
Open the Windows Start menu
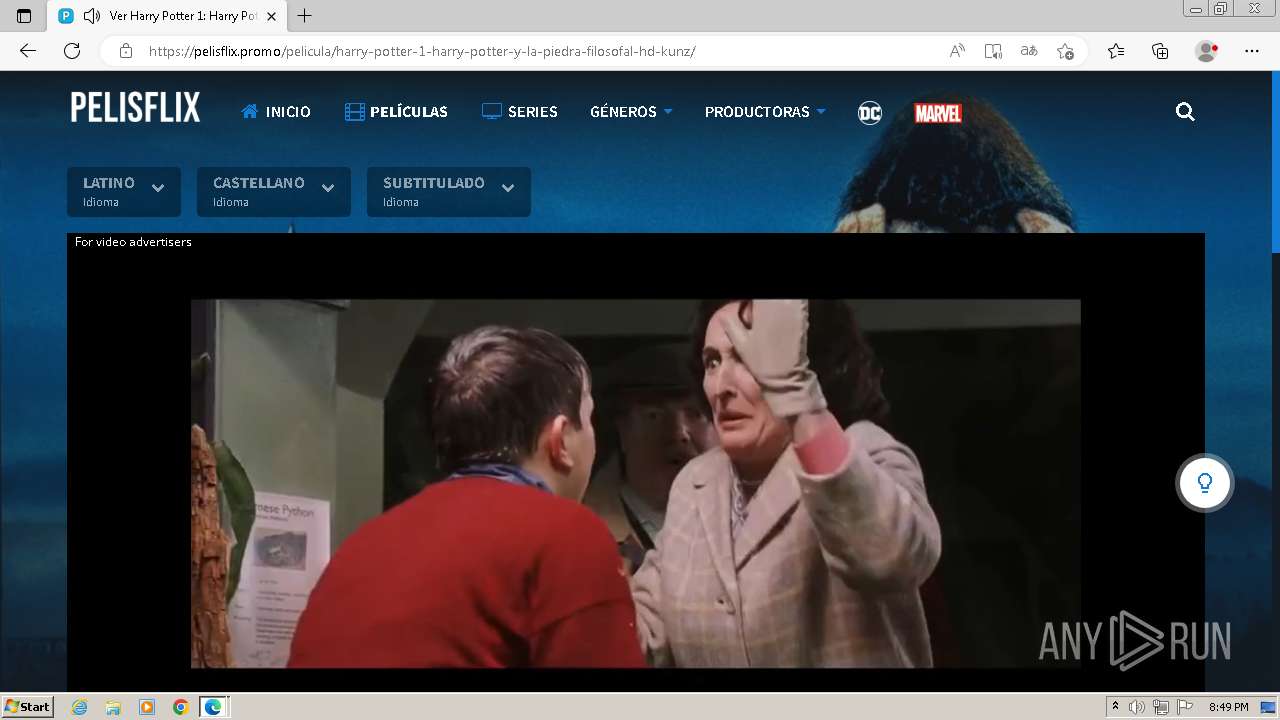[28, 707]
